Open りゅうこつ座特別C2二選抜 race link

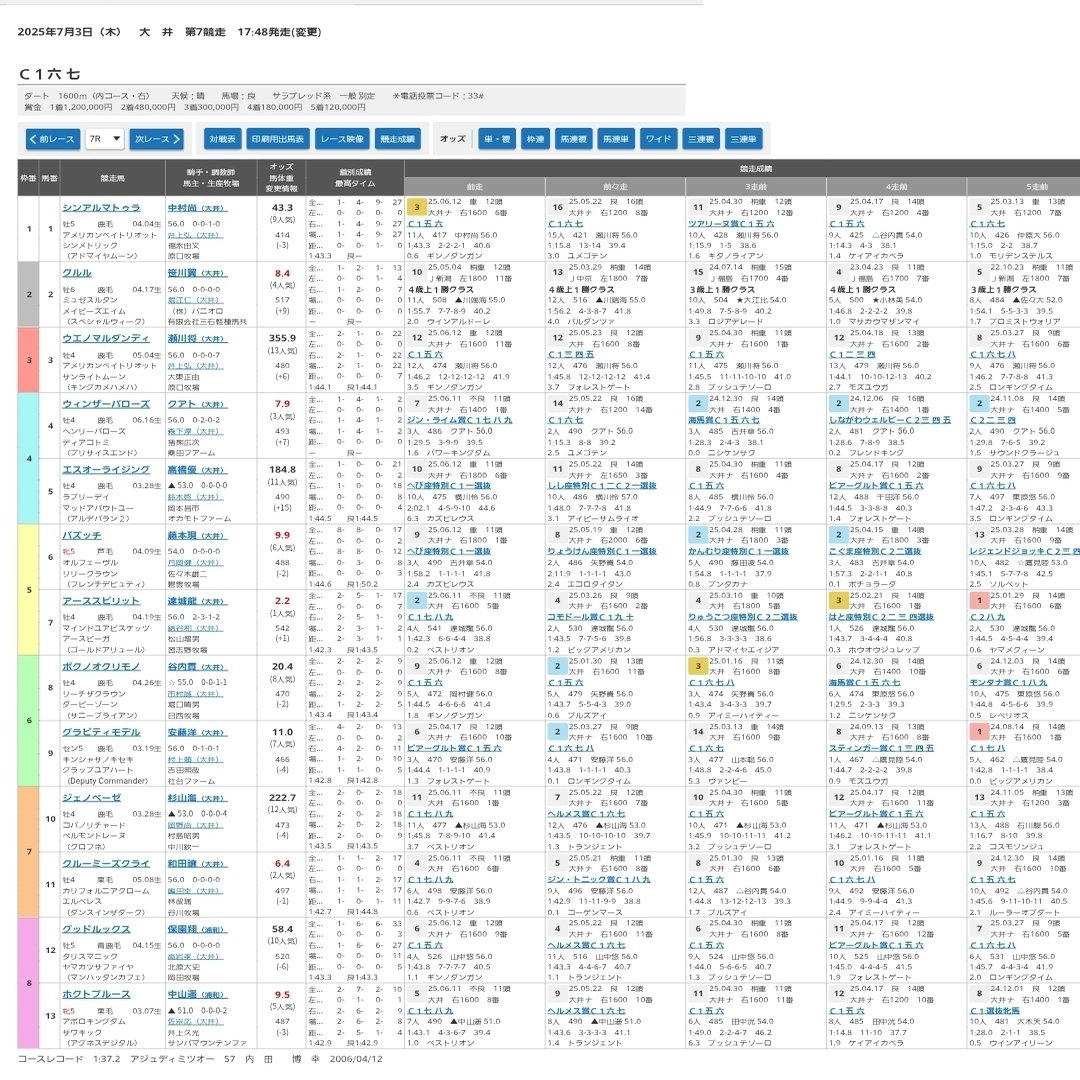pos(742,616)
